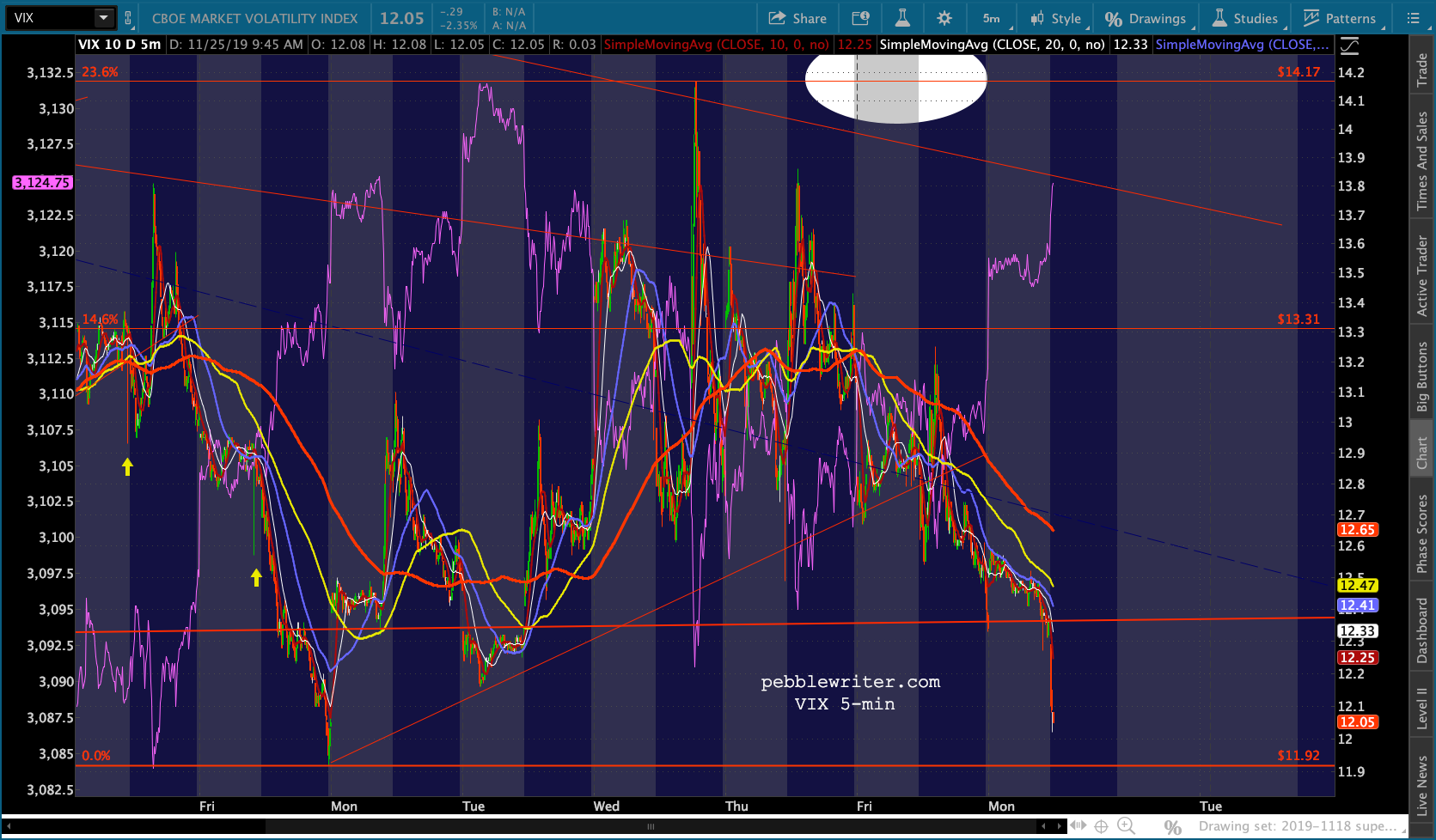
Task: Click the VIX 10 D 5m chart title
Action: click(x=119, y=45)
